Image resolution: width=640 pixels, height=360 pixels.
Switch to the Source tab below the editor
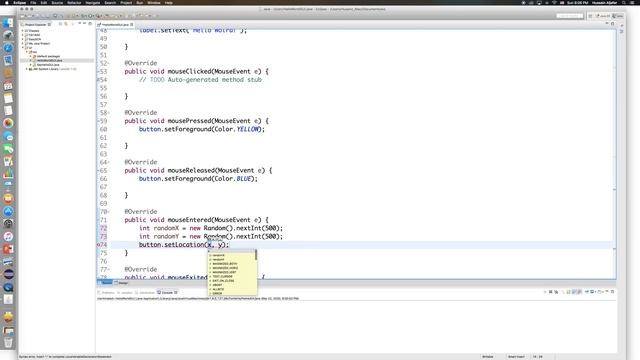[x=105, y=282]
